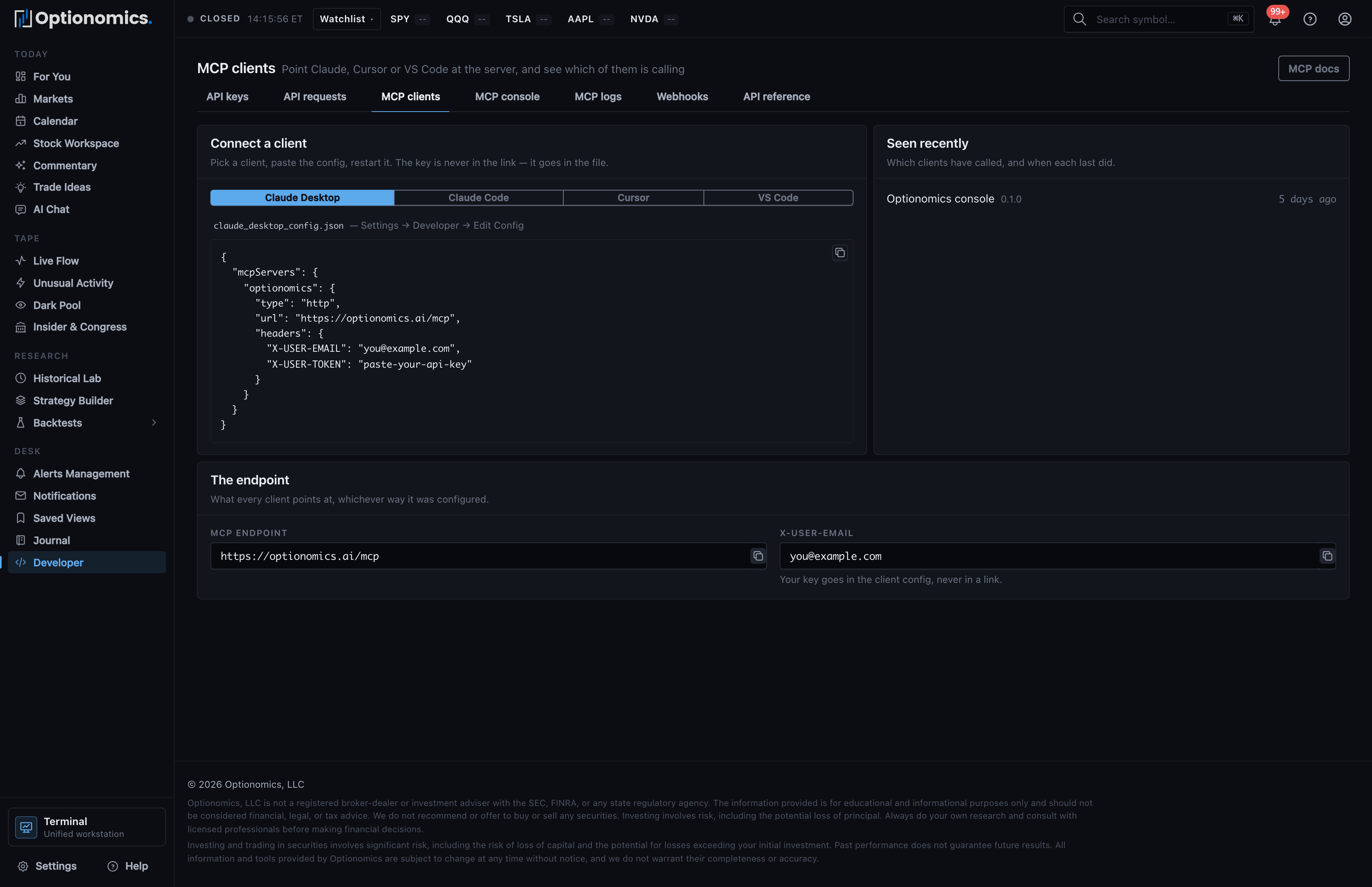
Task: Open Notifications in the sidebar
Action: click(x=87, y=496)
